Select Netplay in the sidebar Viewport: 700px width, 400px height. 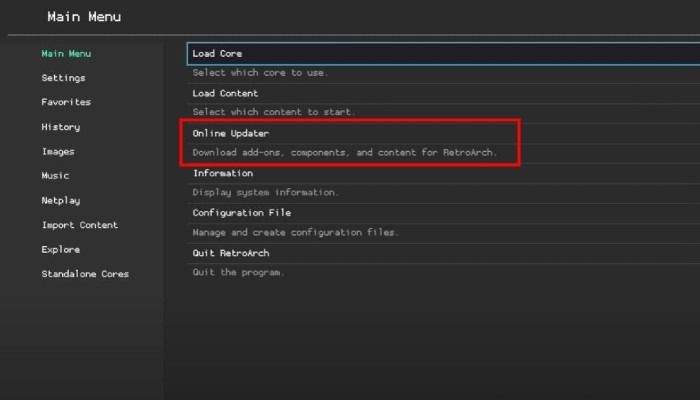(x=61, y=200)
